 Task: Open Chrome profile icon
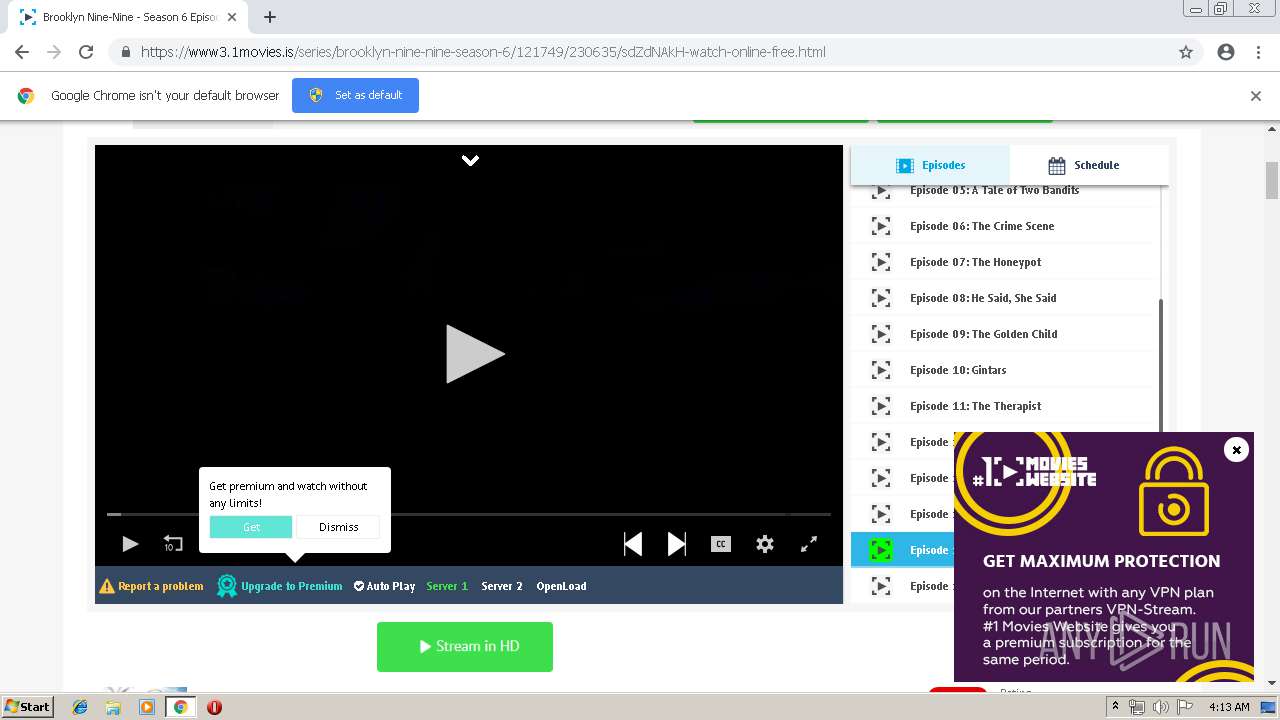(x=1226, y=52)
